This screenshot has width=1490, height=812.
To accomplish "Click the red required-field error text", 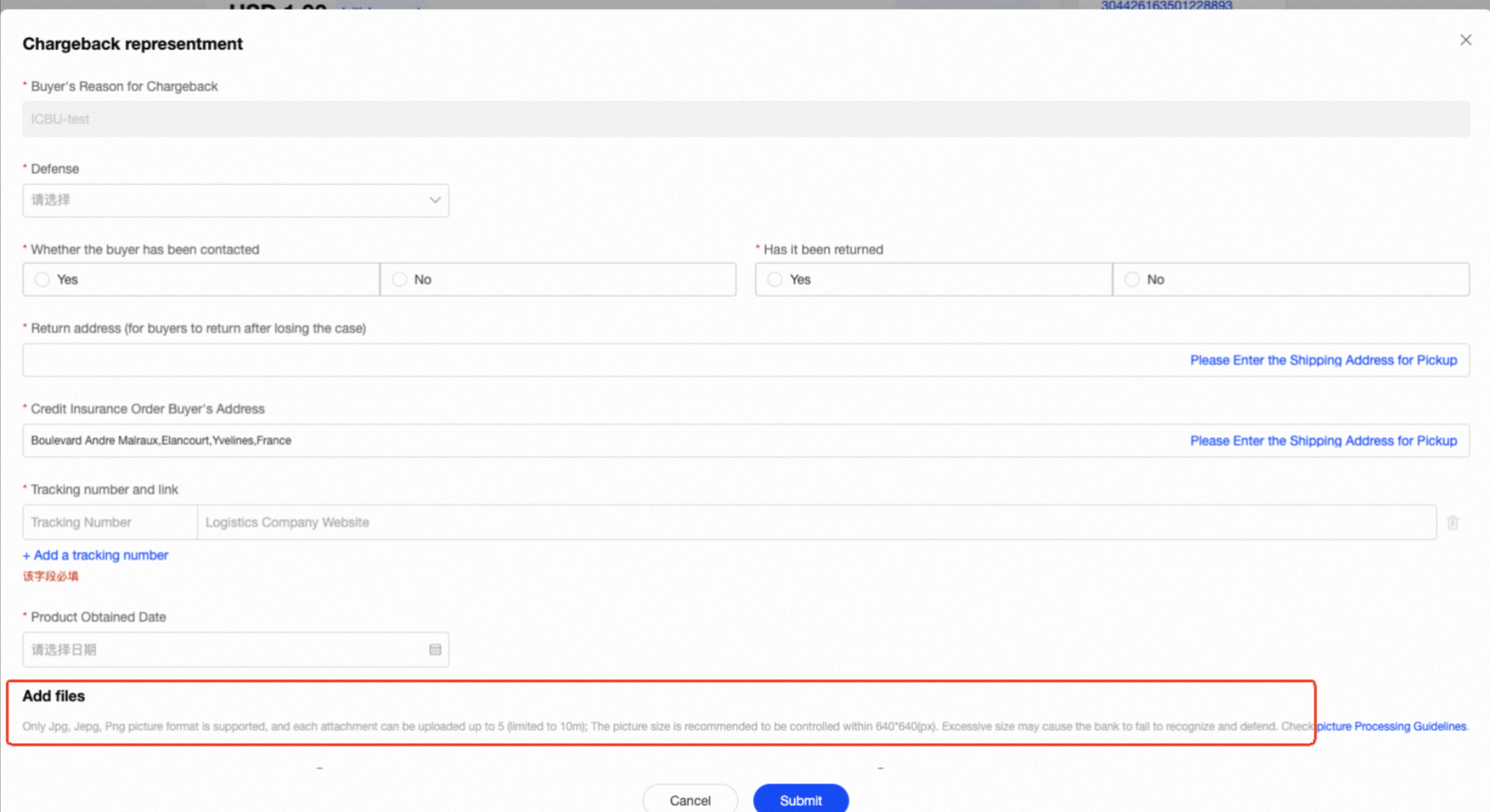I will (x=51, y=576).
